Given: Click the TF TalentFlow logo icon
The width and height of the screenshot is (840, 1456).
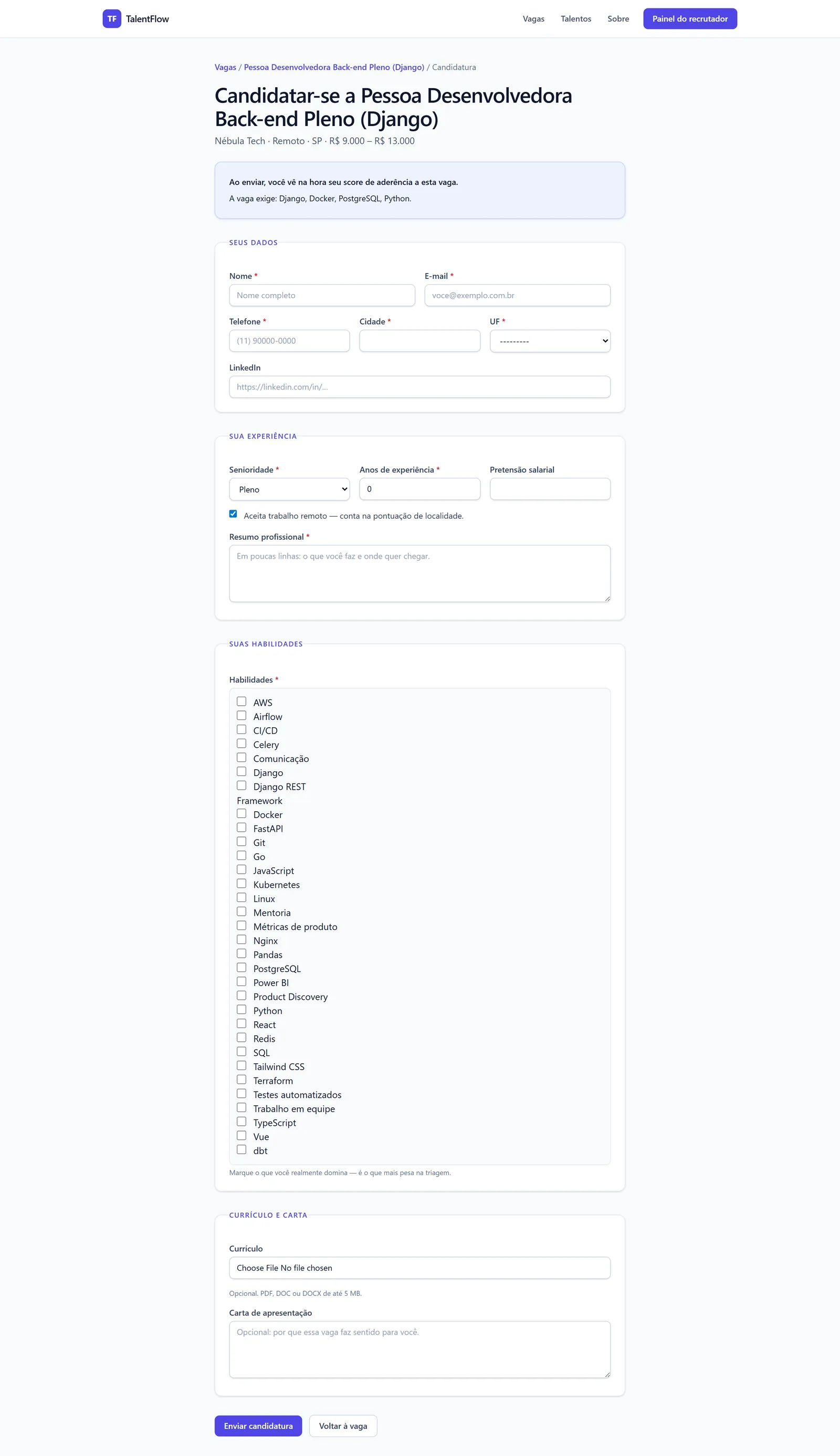Looking at the screenshot, I should pyautogui.click(x=112, y=18).
